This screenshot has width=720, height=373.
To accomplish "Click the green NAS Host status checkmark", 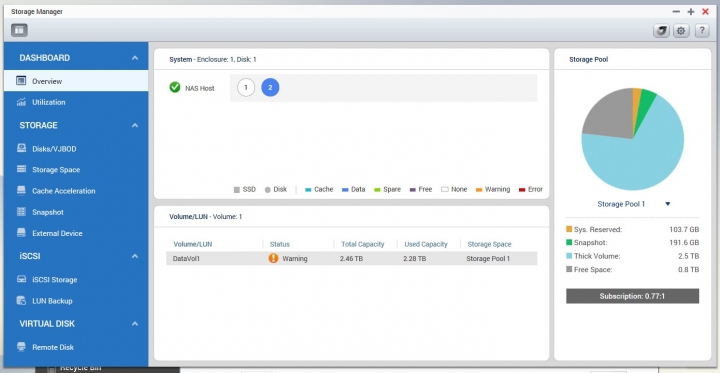I will pos(174,87).
